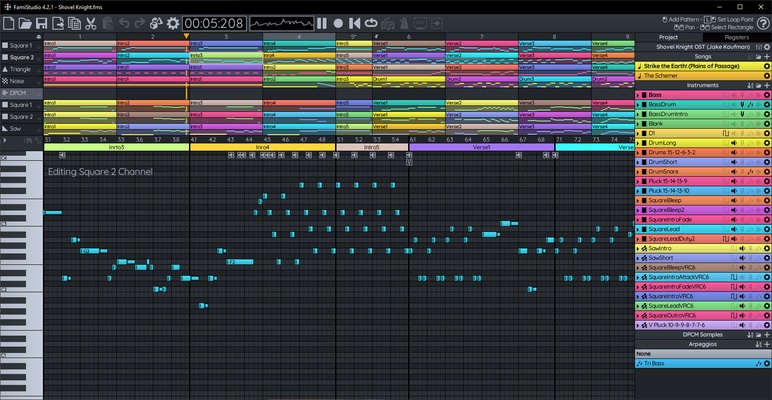
Task: Click the scissors Cut icon
Action: (x=91, y=23)
